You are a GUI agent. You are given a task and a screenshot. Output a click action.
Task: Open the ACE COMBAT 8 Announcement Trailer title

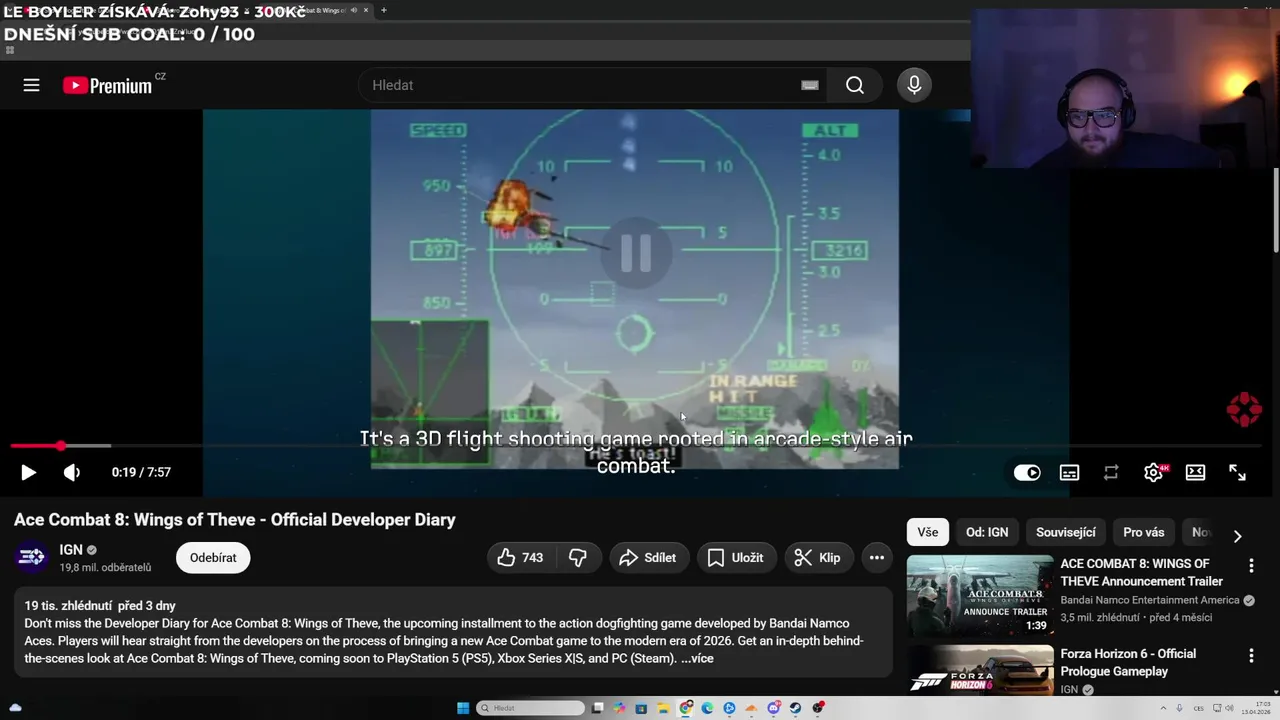pos(1142,572)
